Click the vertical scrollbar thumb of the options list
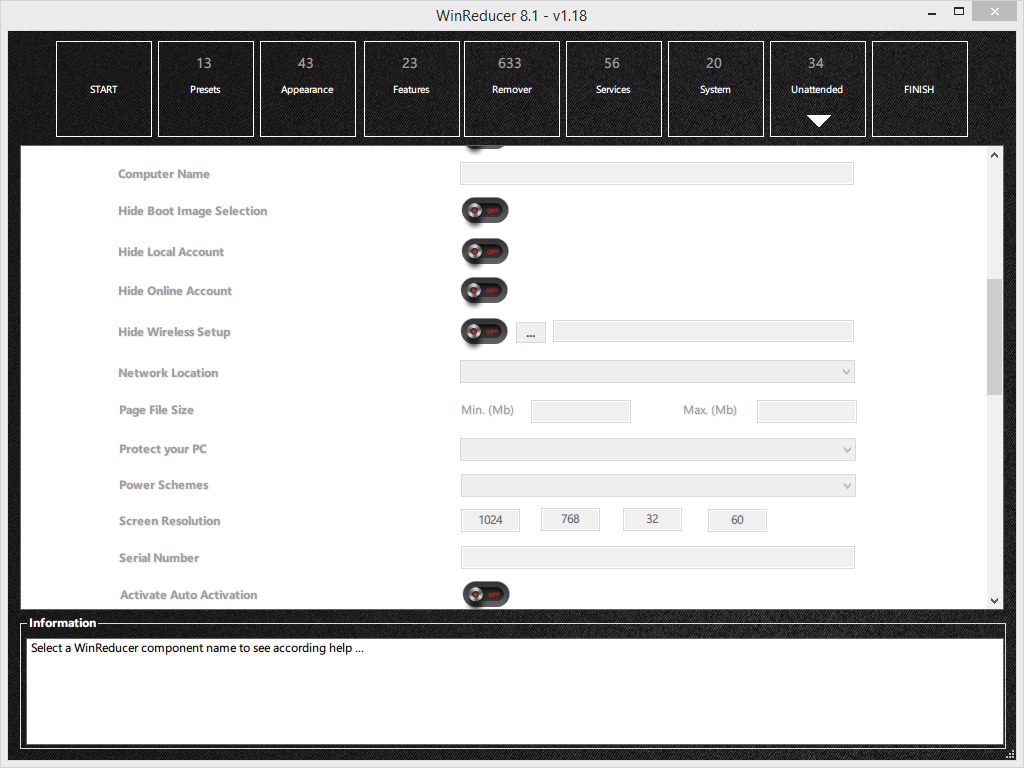Image resolution: width=1024 pixels, height=768 pixels. (x=995, y=337)
